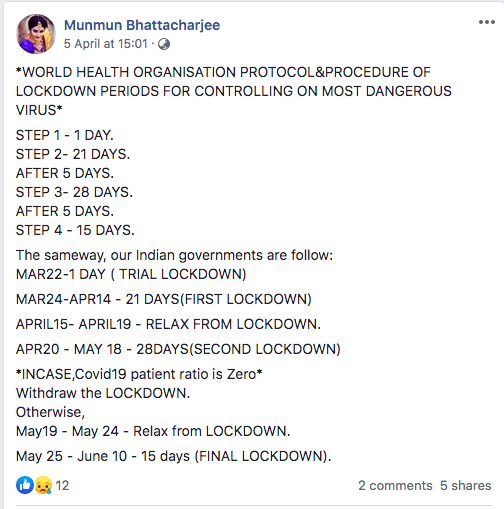This screenshot has height=509, width=504.
Task: Visit the Munmun Bhattacharjee profile name link
Action: click(142, 25)
